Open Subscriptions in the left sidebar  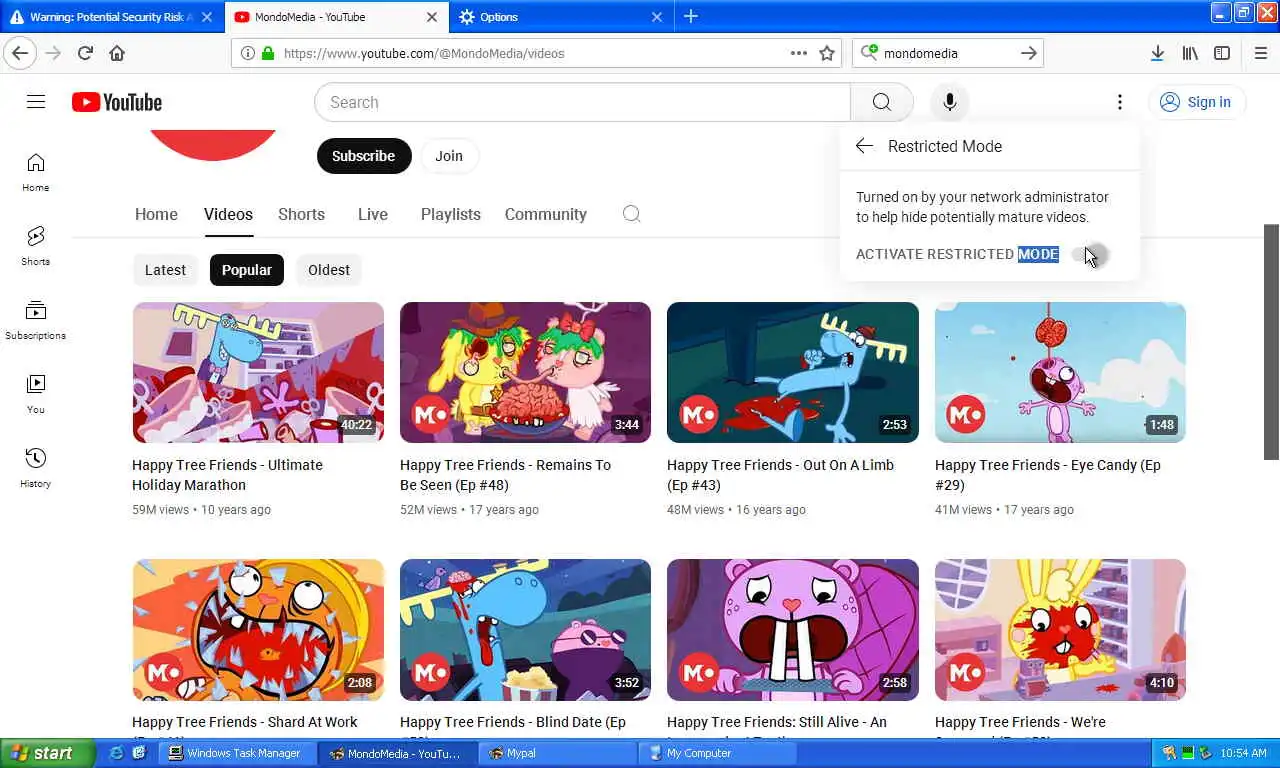36,320
